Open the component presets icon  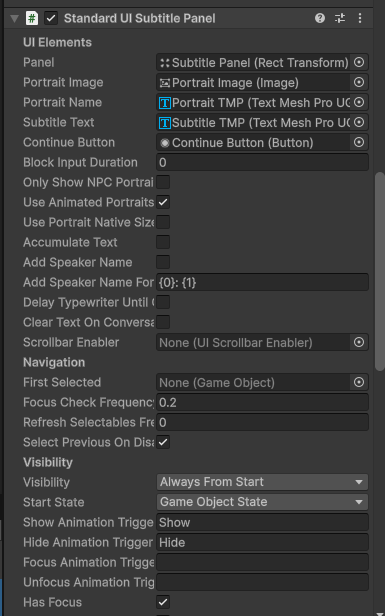coord(340,18)
